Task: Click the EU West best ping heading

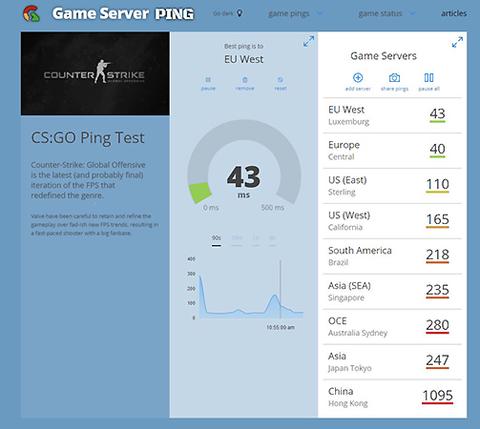Action: click(244, 59)
